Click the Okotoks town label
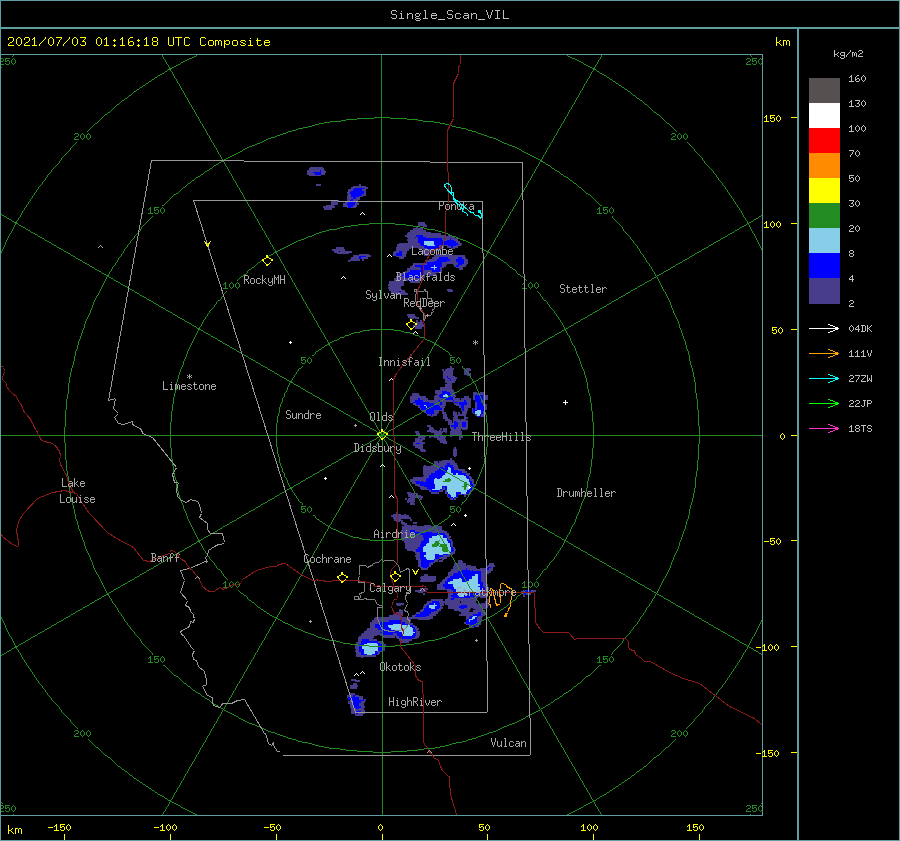 point(400,667)
